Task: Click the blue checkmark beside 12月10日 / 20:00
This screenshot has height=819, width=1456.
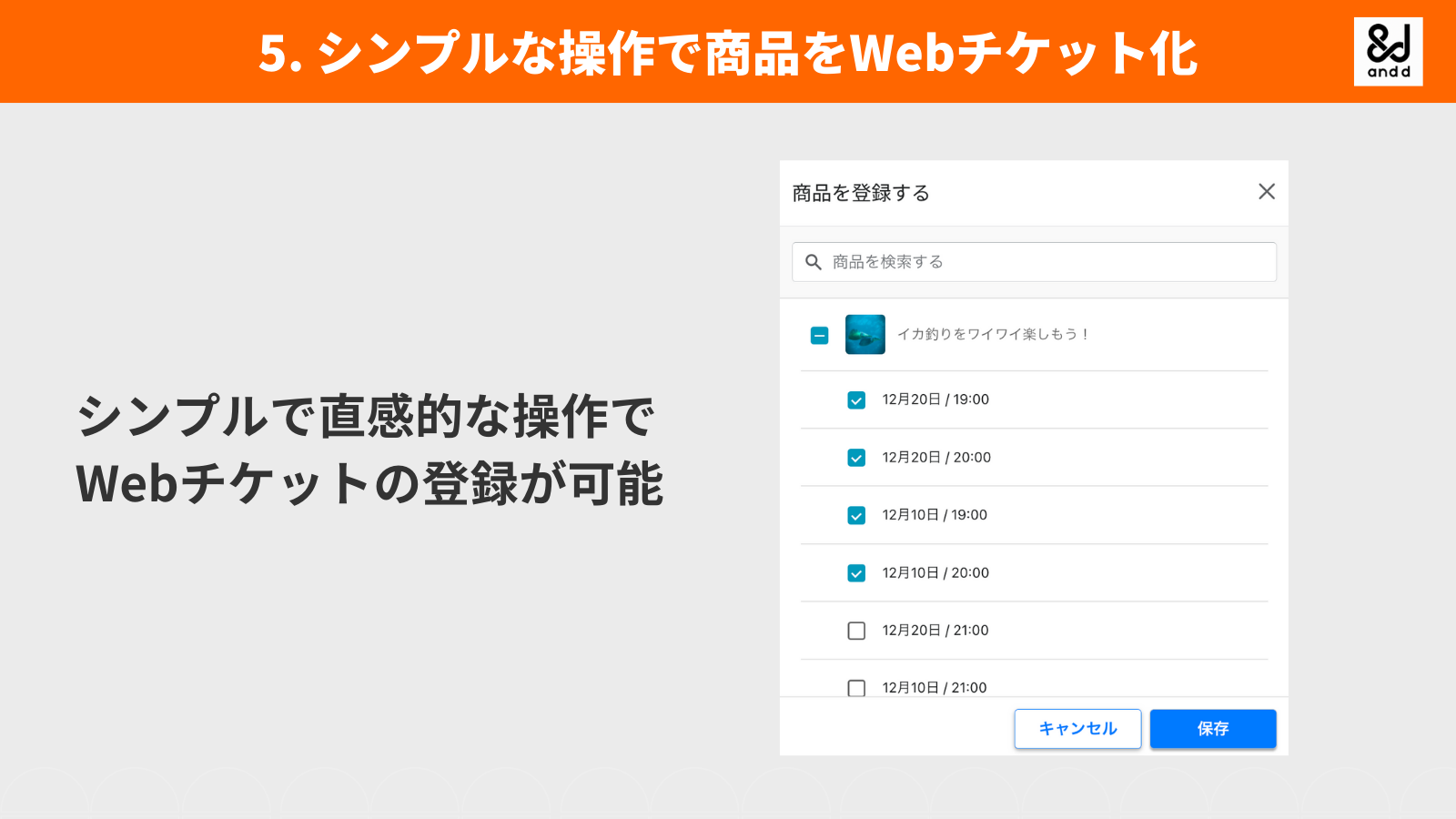Action: point(855,573)
